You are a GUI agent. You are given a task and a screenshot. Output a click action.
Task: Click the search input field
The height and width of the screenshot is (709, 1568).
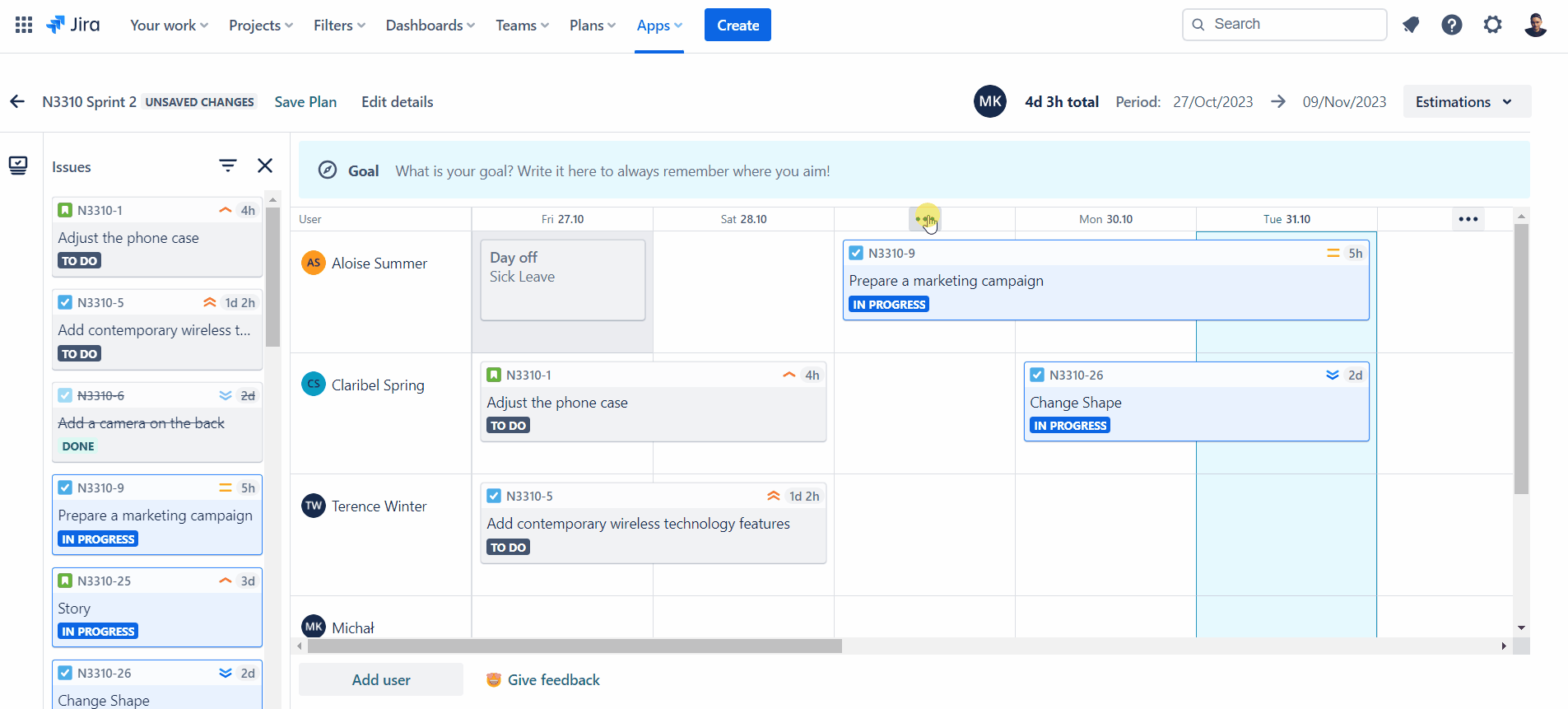click(x=1285, y=25)
